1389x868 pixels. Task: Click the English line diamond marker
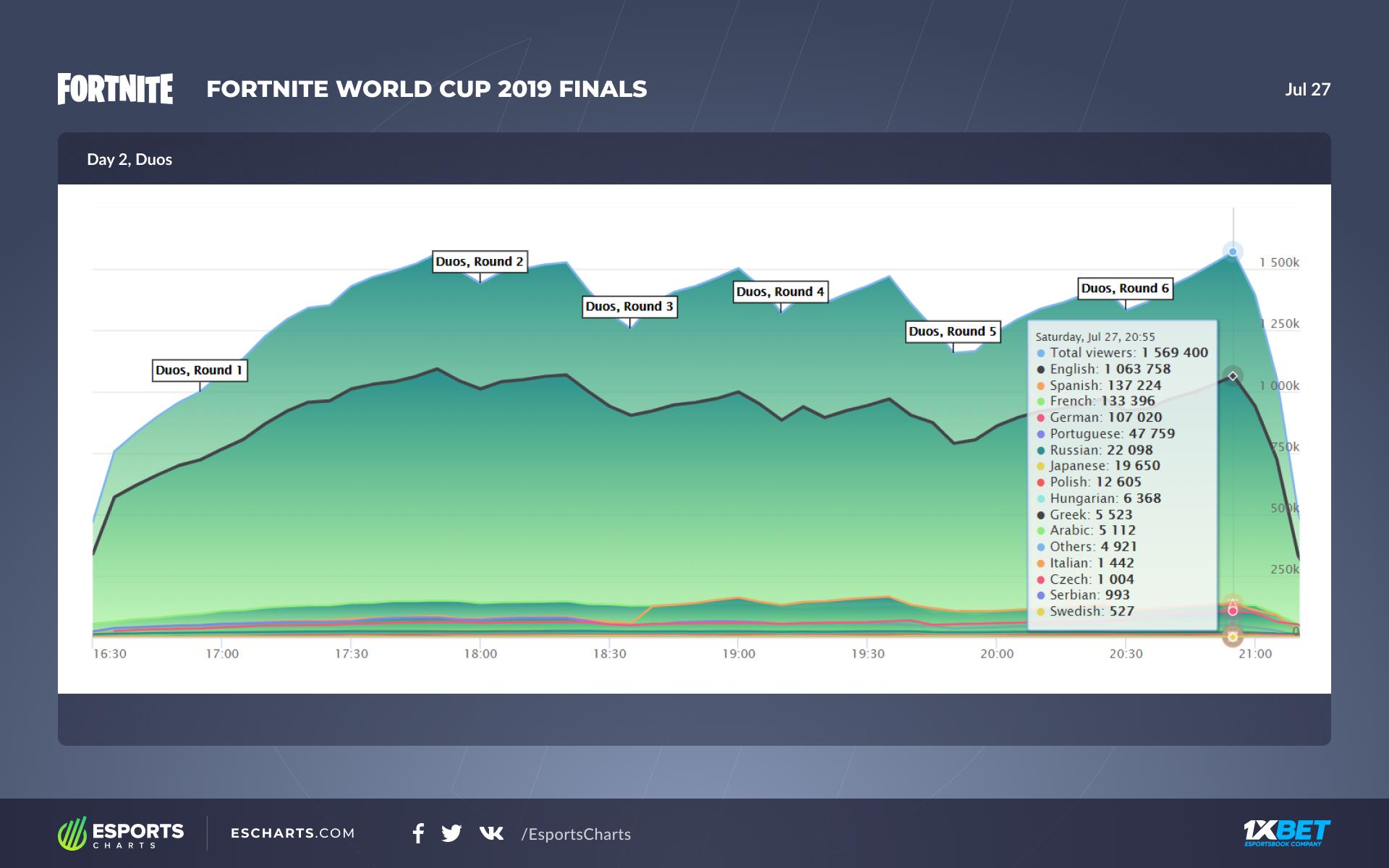[1233, 376]
